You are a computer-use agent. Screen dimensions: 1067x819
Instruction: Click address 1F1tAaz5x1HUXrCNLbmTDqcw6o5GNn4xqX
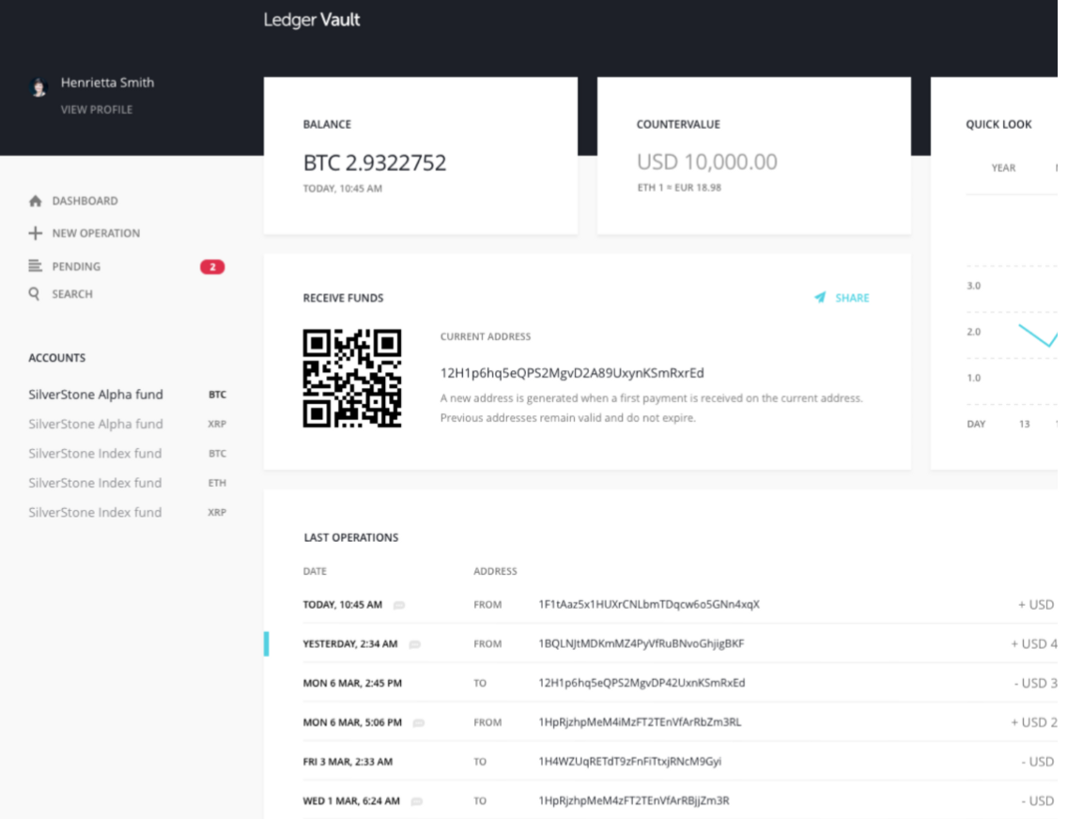pos(649,604)
